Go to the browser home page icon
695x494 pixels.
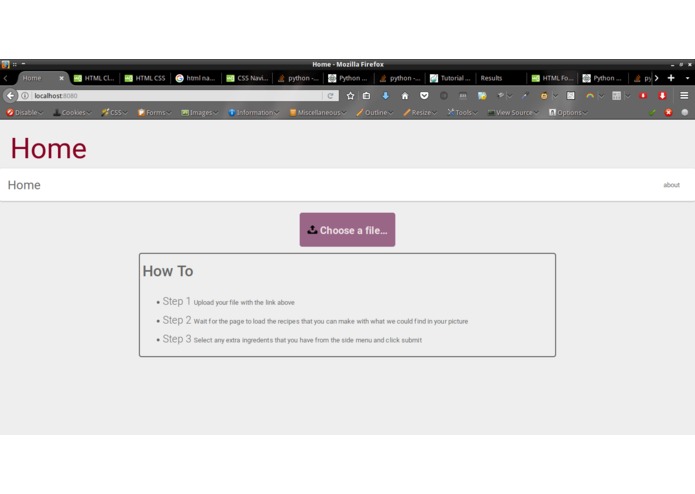[x=405, y=96]
